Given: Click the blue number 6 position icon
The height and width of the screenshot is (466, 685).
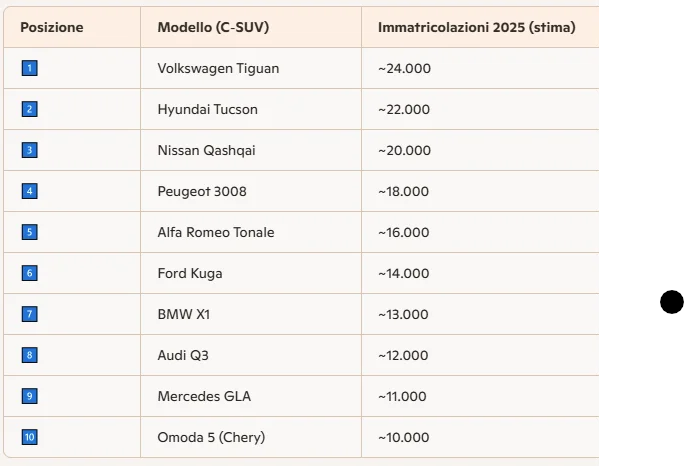Looking at the screenshot, I should 29,273.
